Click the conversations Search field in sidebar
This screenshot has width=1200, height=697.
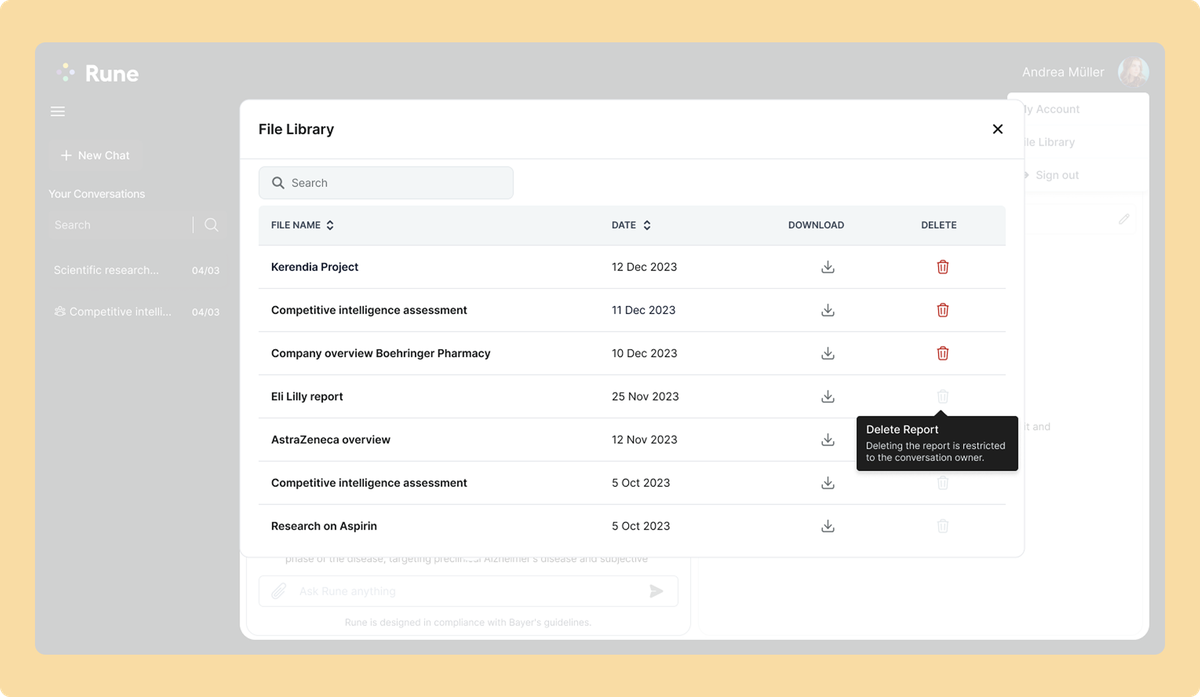coord(120,225)
